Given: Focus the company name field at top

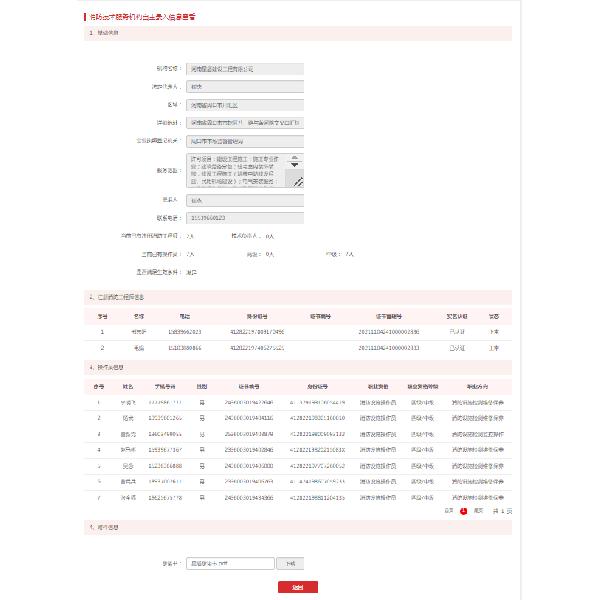Looking at the screenshot, I should click(245, 69).
